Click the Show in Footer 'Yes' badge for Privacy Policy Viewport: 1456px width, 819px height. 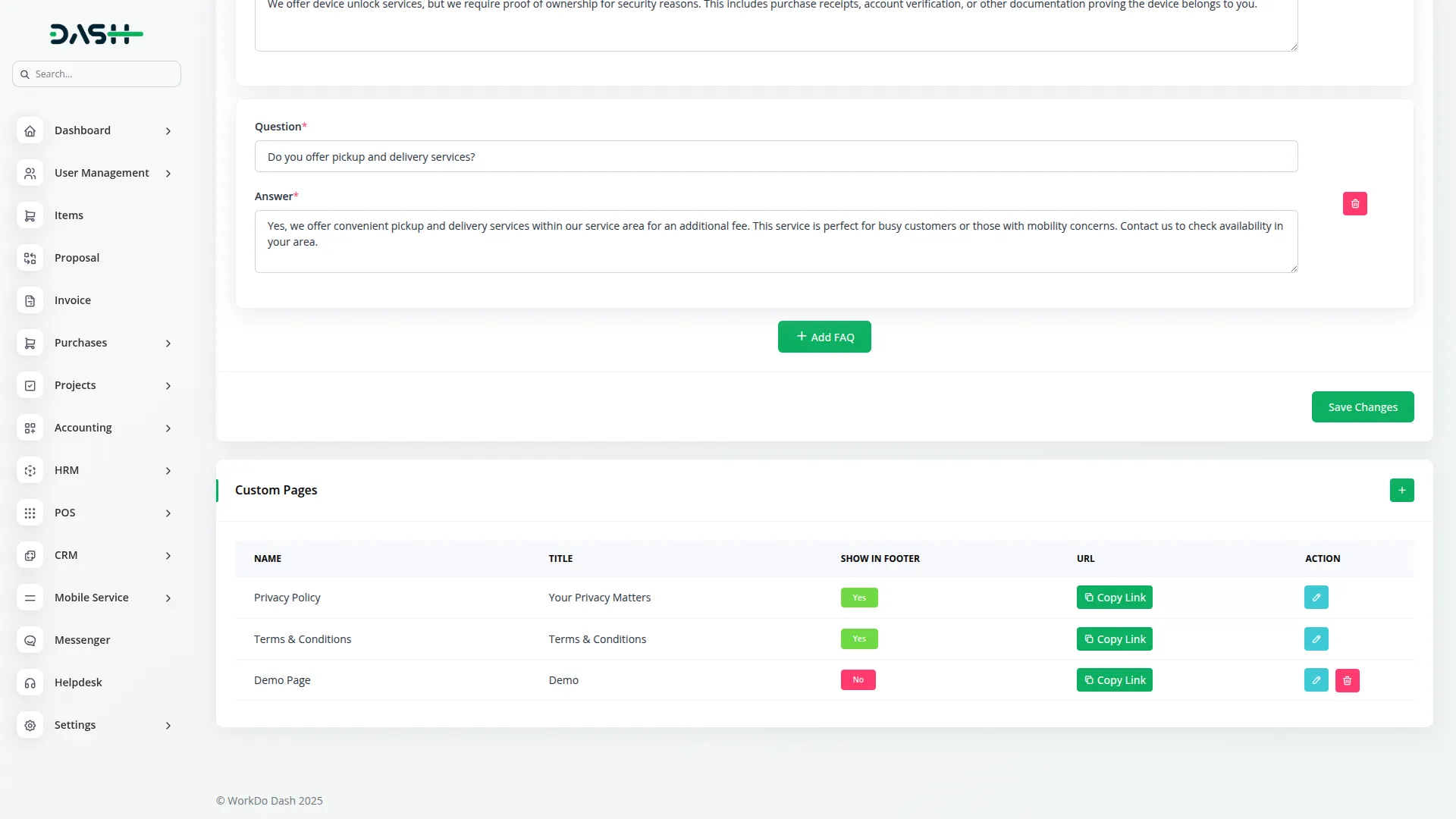tap(859, 598)
